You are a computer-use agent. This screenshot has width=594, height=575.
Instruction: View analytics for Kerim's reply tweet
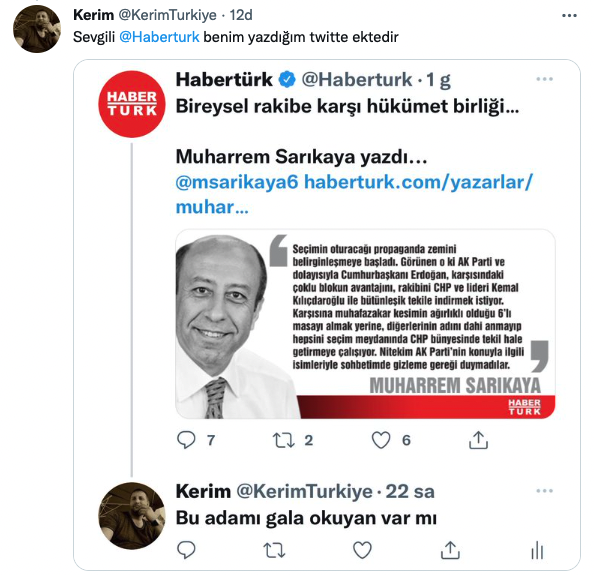[x=537, y=550]
